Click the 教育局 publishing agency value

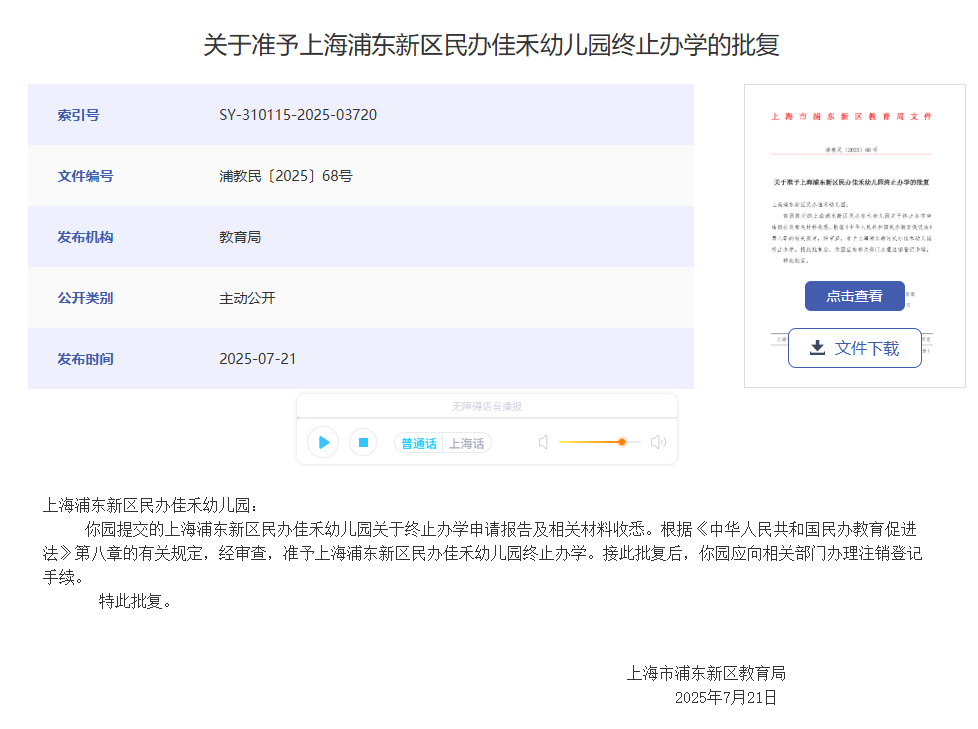240,237
